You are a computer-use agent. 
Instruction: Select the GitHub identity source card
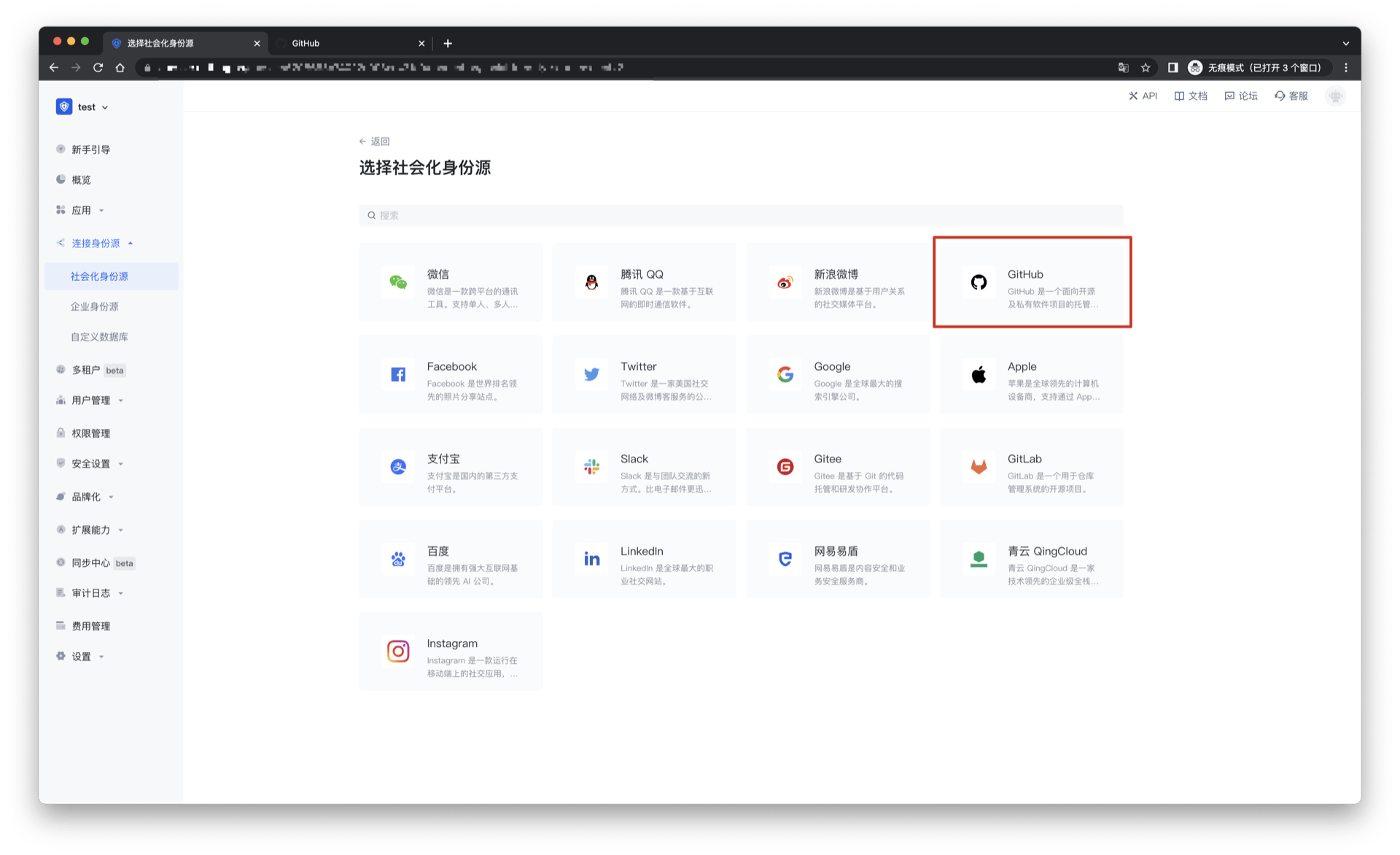[1031, 282]
